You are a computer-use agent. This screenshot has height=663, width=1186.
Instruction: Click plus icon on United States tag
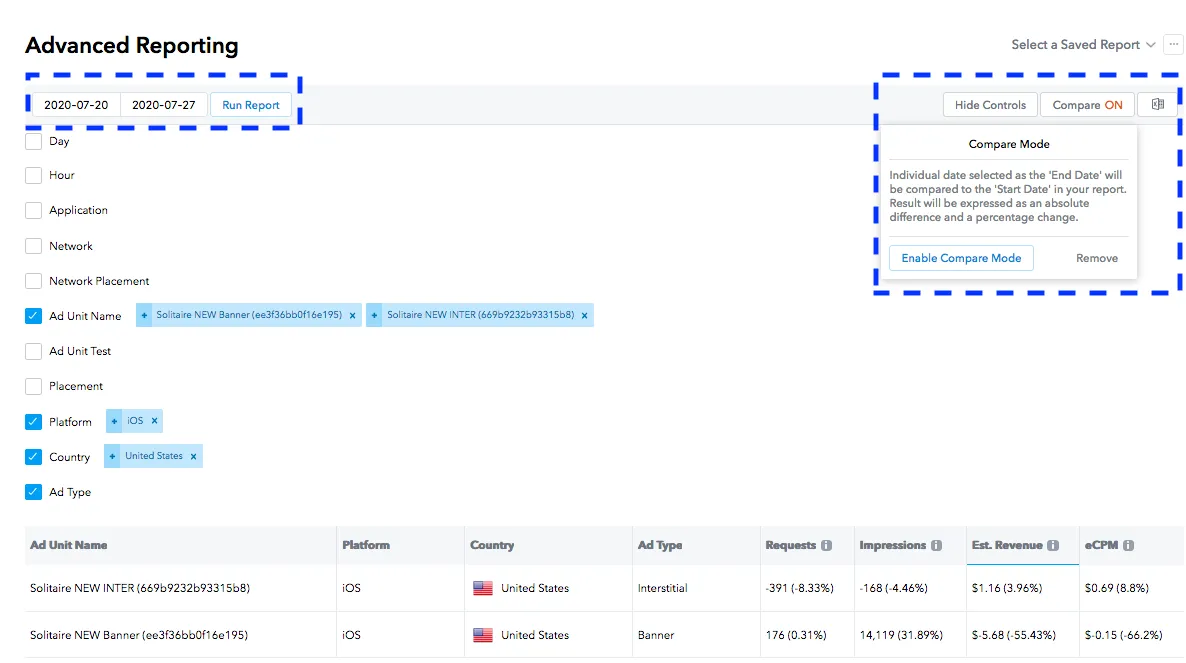pyautogui.click(x=112, y=457)
